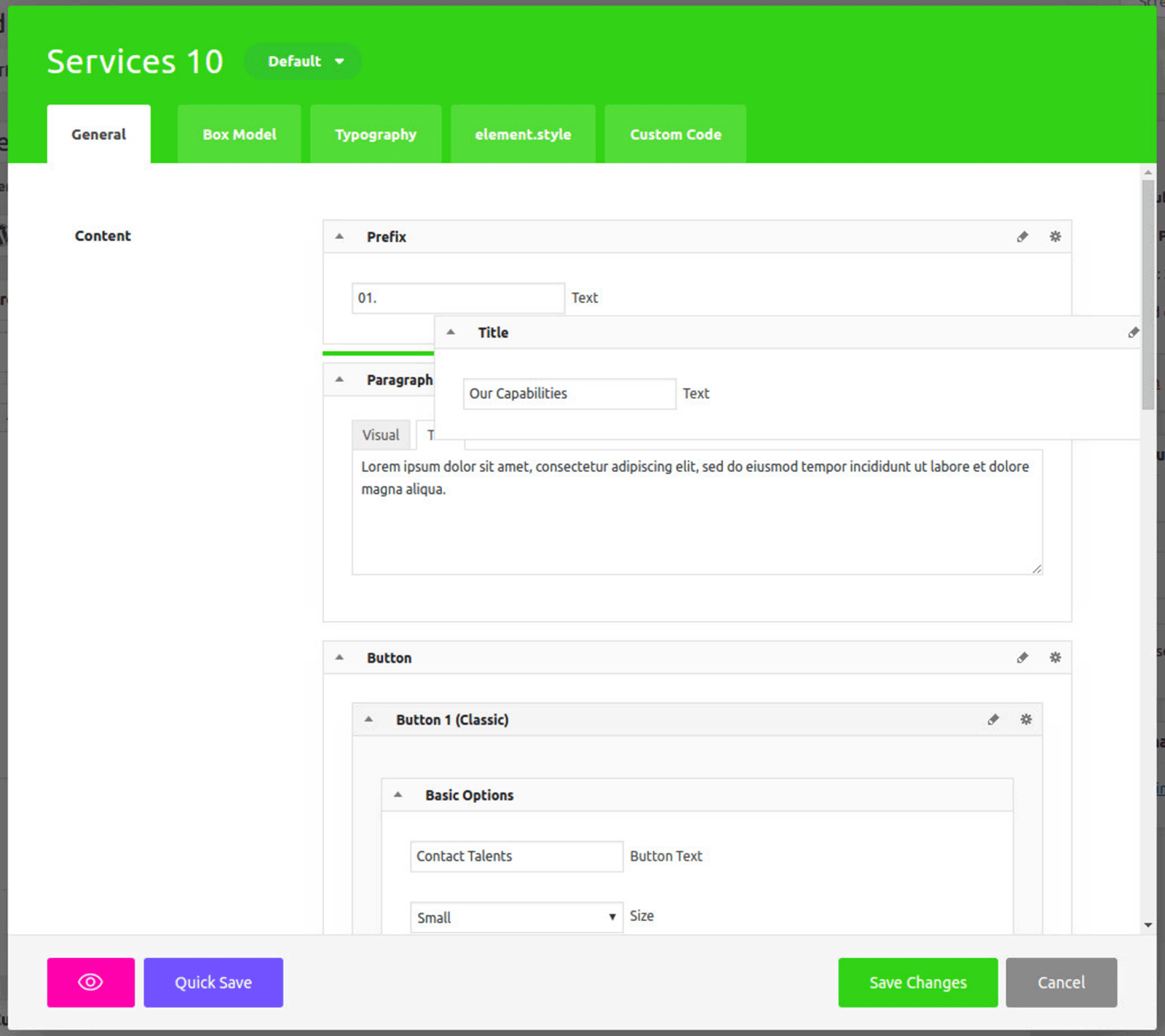Click the Content section label
1165x1036 pixels.
pyautogui.click(x=103, y=236)
